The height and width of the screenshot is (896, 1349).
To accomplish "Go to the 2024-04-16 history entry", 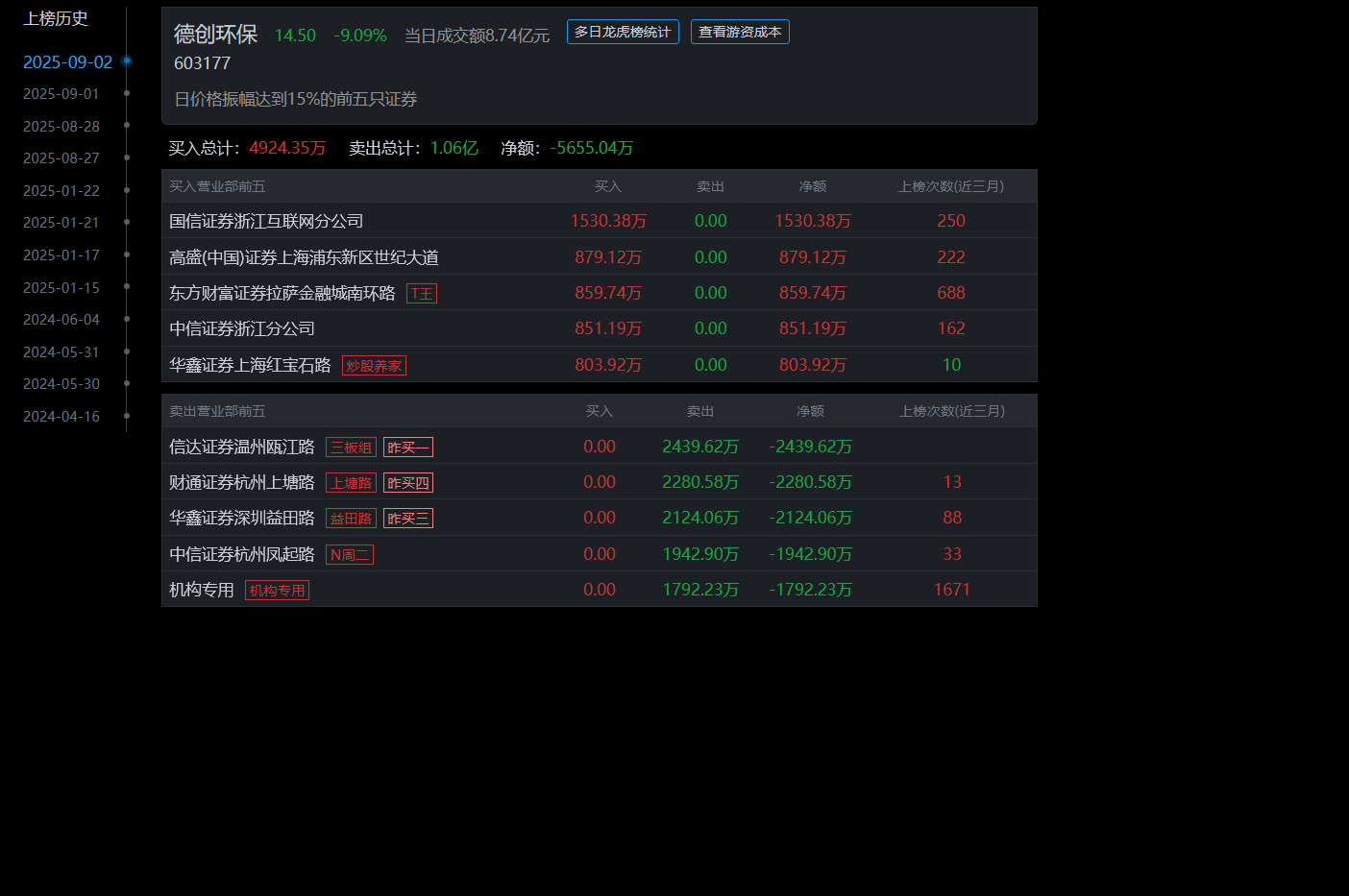I will pyautogui.click(x=61, y=417).
